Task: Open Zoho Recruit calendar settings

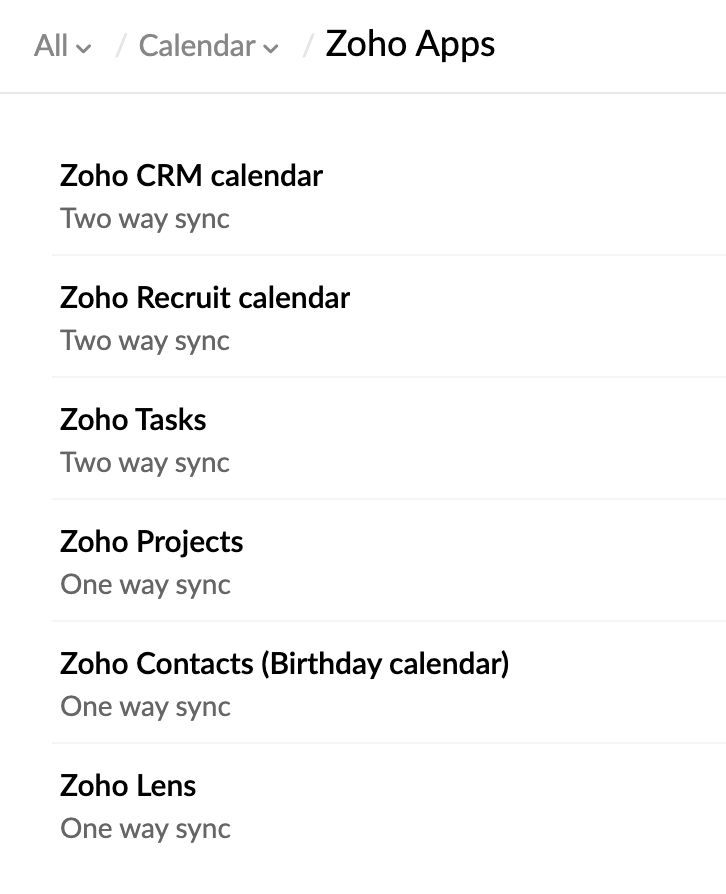Action: [205, 298]
